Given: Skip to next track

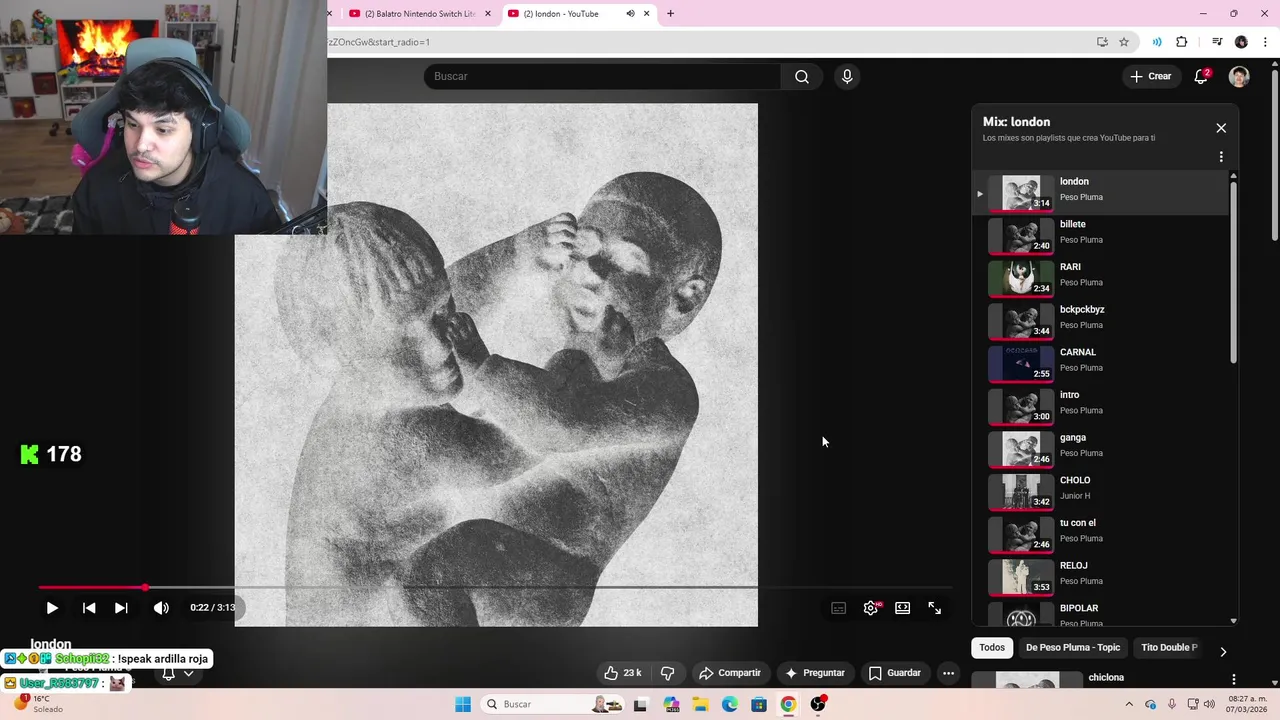Looking at the screenshot, I should pos(121,608).
